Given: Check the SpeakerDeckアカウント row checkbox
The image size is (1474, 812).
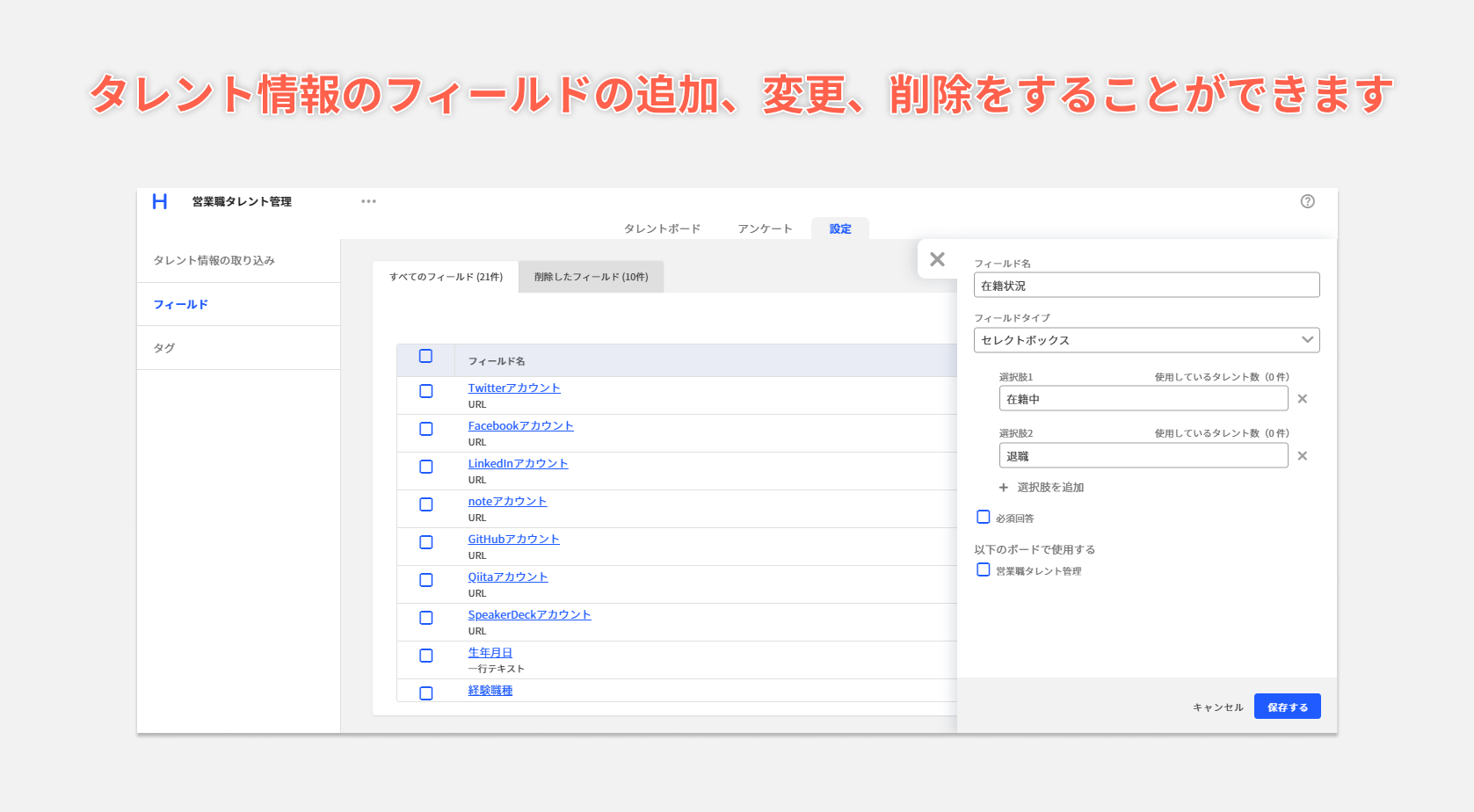Looking at the screenshot, I should coord(426,618).
